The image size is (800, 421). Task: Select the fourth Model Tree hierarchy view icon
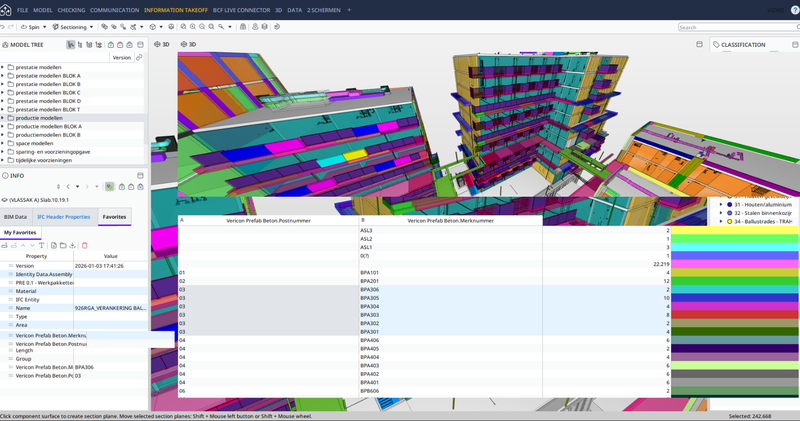click(x=98, y=45)
